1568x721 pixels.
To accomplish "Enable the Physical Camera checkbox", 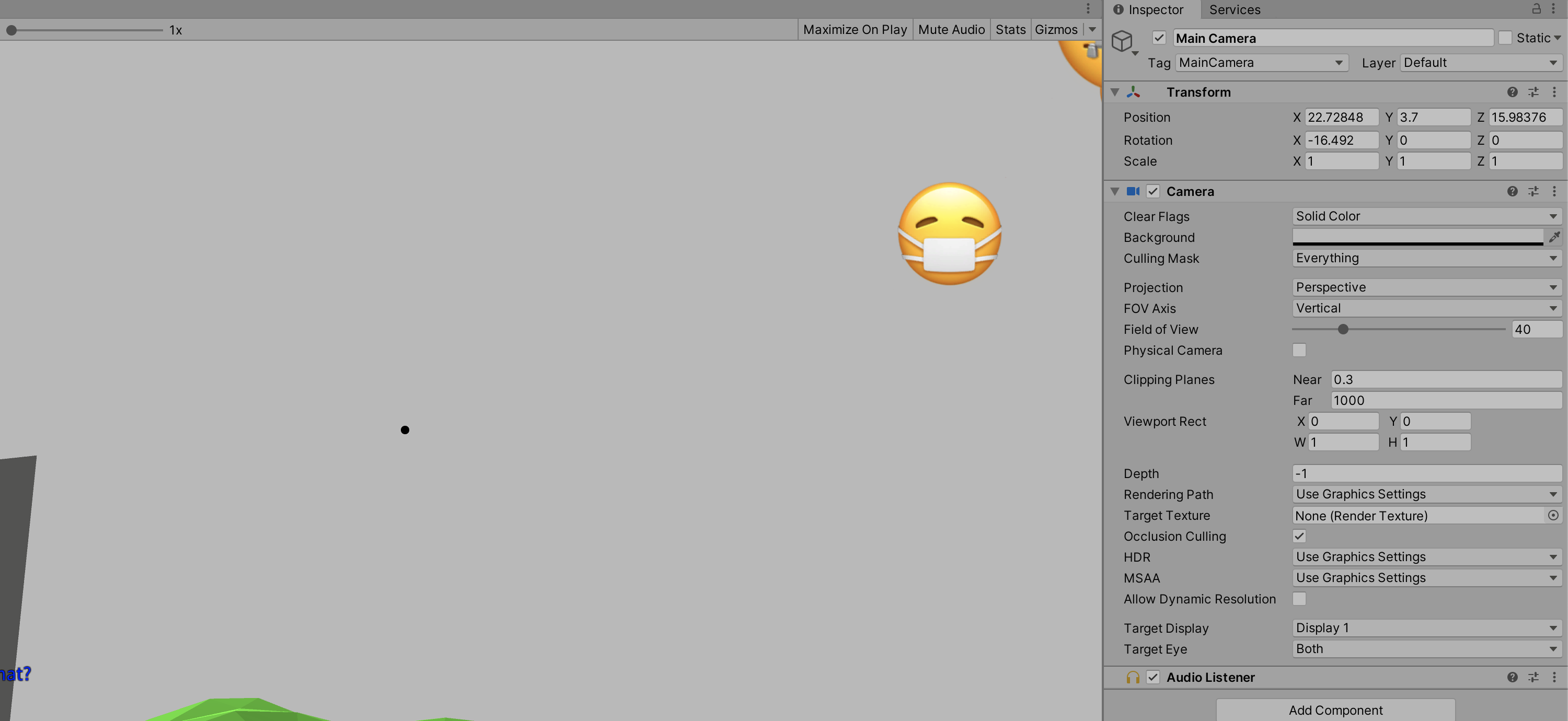I will pos(1299,350).
